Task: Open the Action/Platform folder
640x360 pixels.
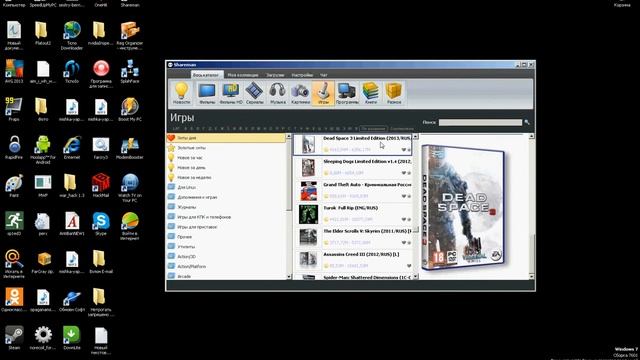Action: [226, 266]
